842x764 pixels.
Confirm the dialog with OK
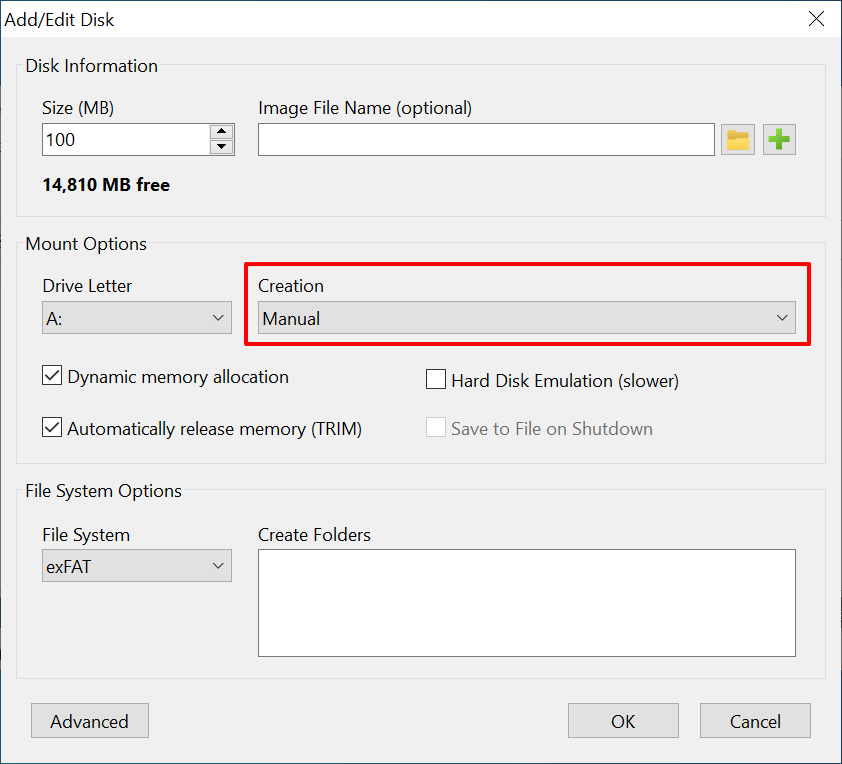tap(623, 721)
